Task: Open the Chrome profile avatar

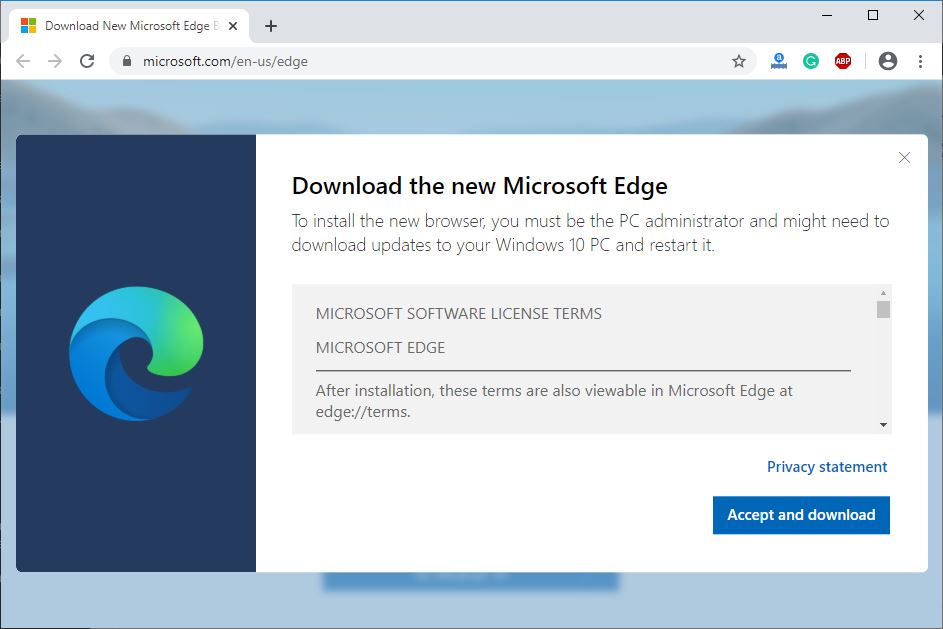Action: click(x=887, y=61)
